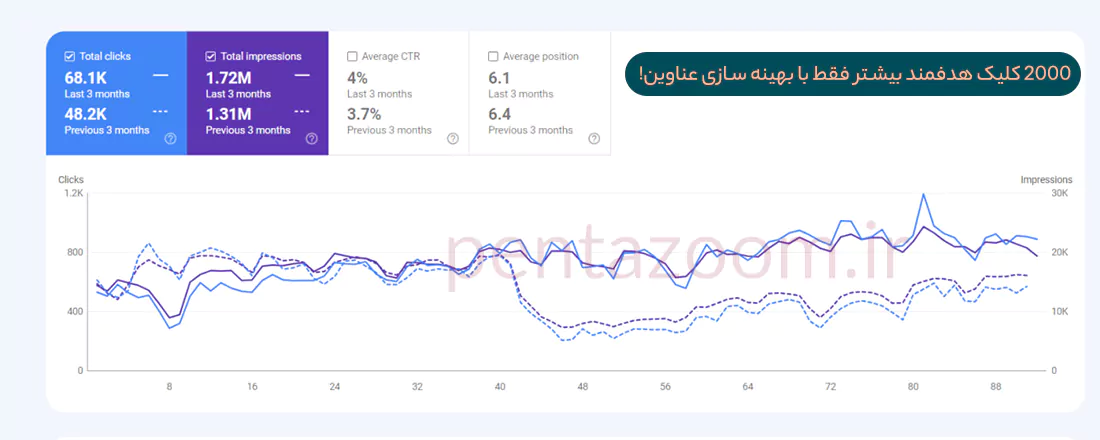This screenshot has width=1100, height=440.
Task: Click the 80 label on the x-axis
Action: (x=913, y=387)
